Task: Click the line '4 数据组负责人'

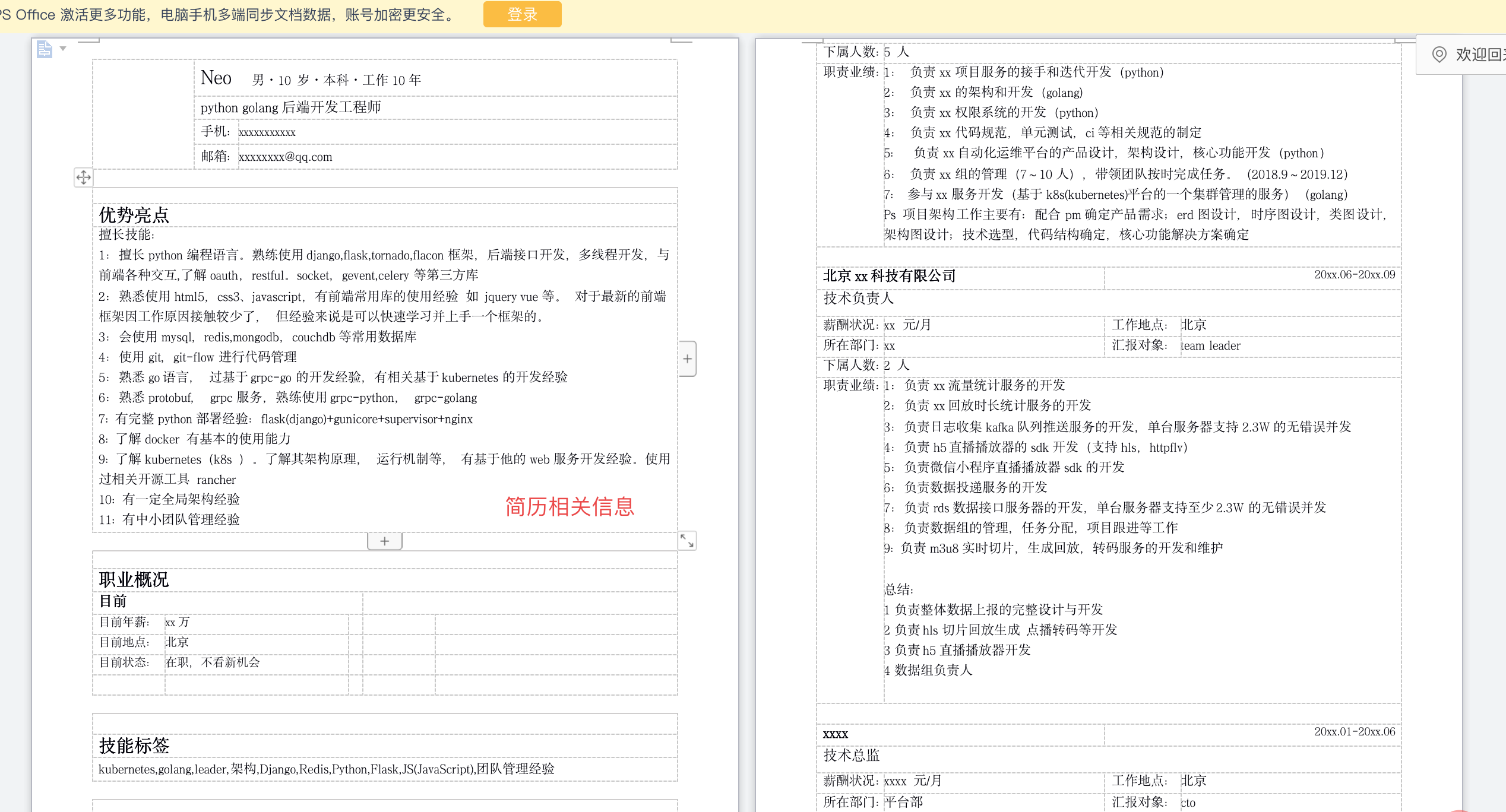Action: tap(928, 670)
